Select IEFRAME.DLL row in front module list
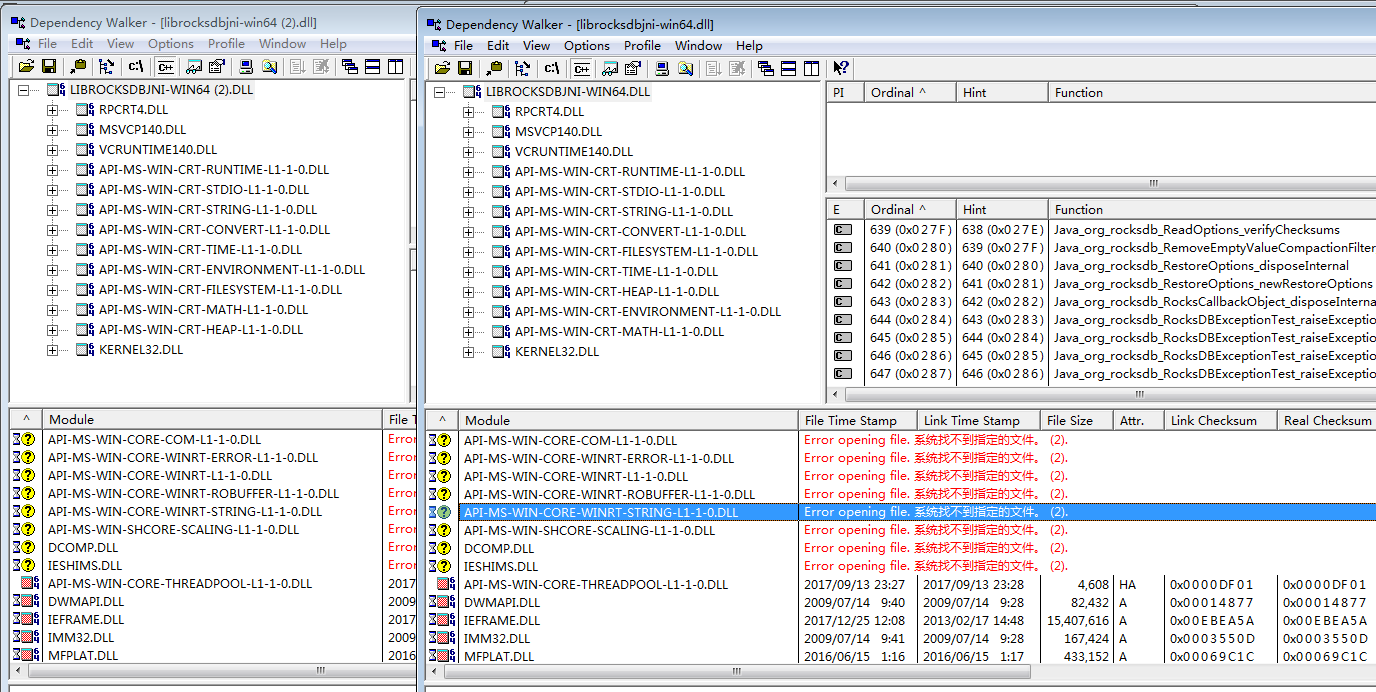 coord(900,620)
